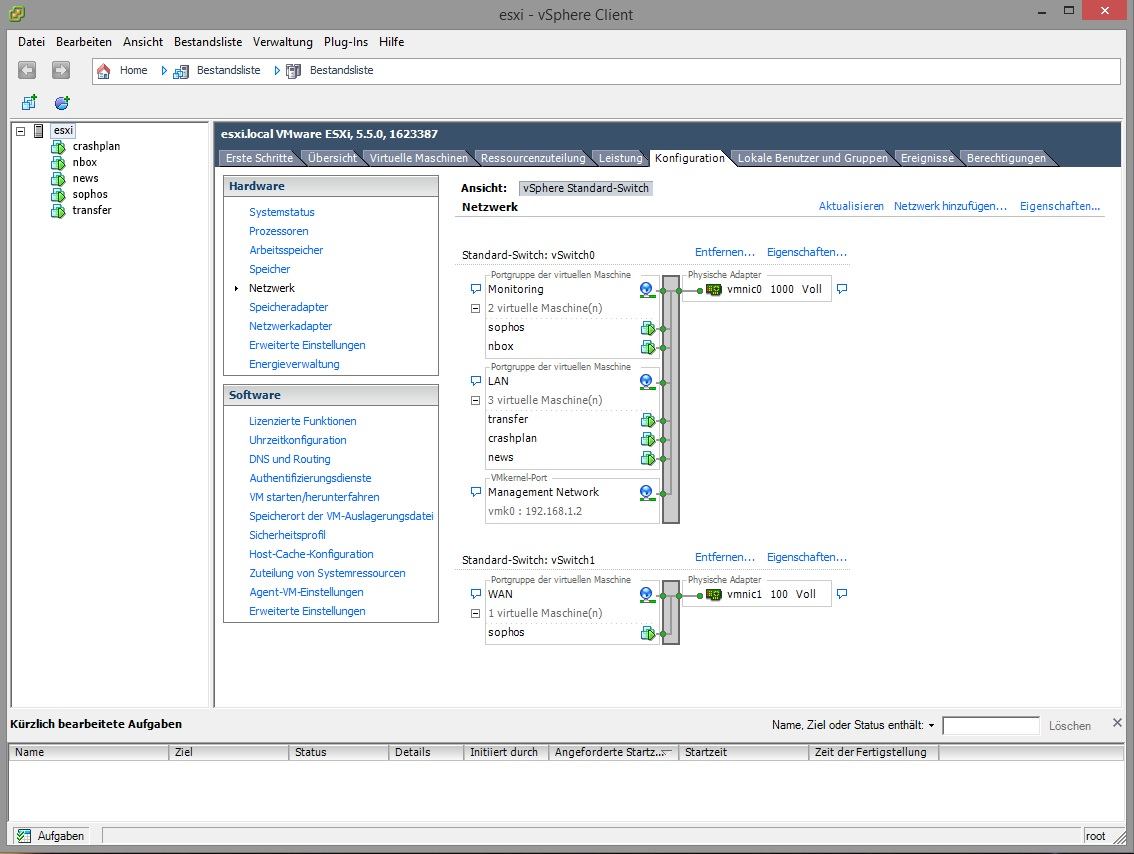Switch to the Ereignisse tab

927,158
